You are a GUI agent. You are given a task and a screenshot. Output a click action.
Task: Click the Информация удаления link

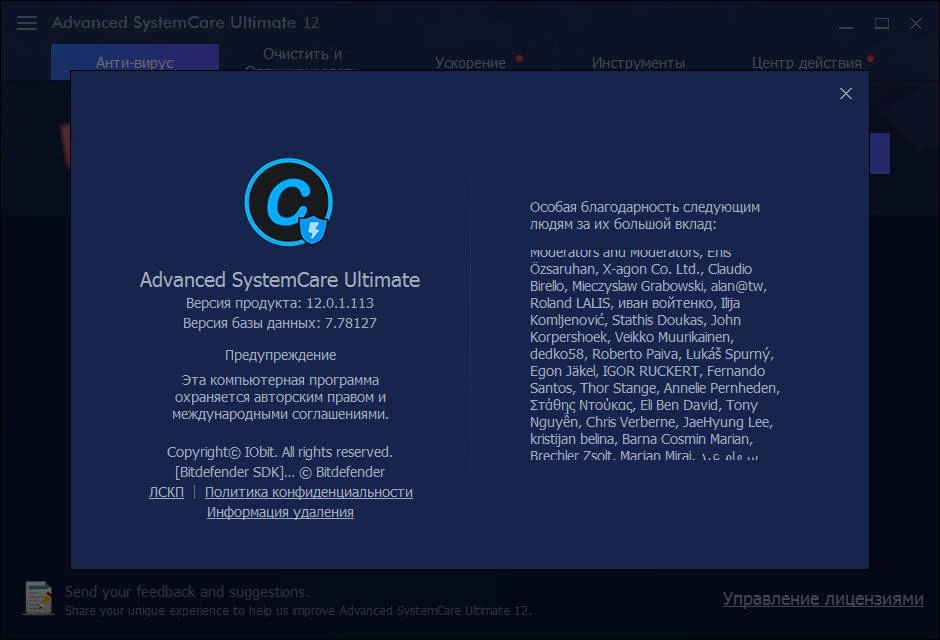pyautogui.click(x=280, y=512)
